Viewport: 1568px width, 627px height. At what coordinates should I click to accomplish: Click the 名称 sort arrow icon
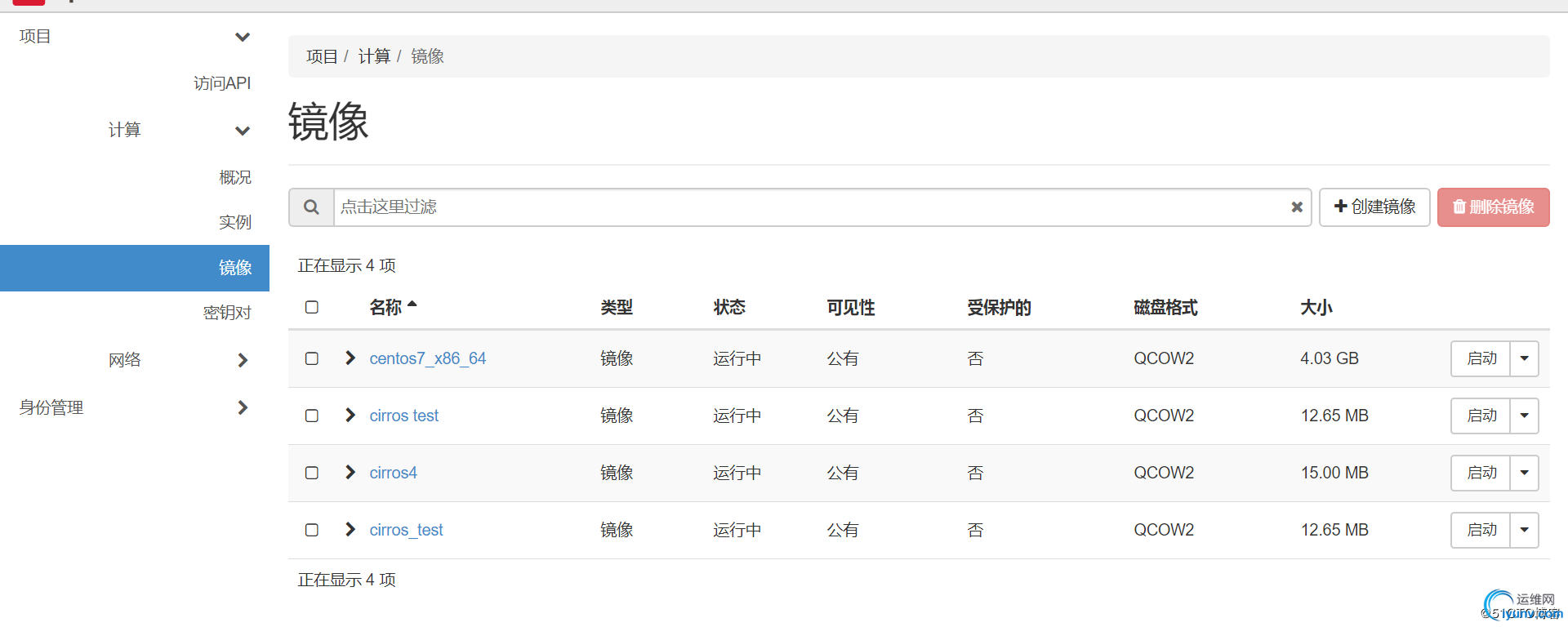click(x=412, y=305)
